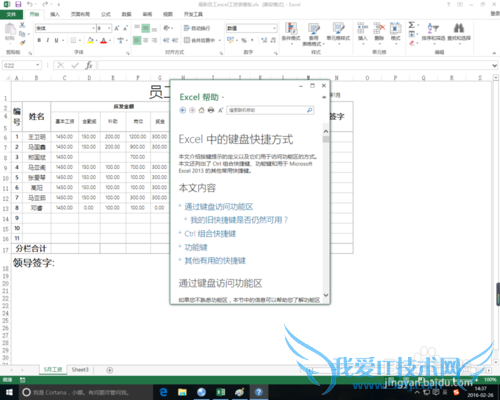This screenshot has height=400, width=500.
Task: Click the increase decimal icon
Action: (x=264, y=40)
